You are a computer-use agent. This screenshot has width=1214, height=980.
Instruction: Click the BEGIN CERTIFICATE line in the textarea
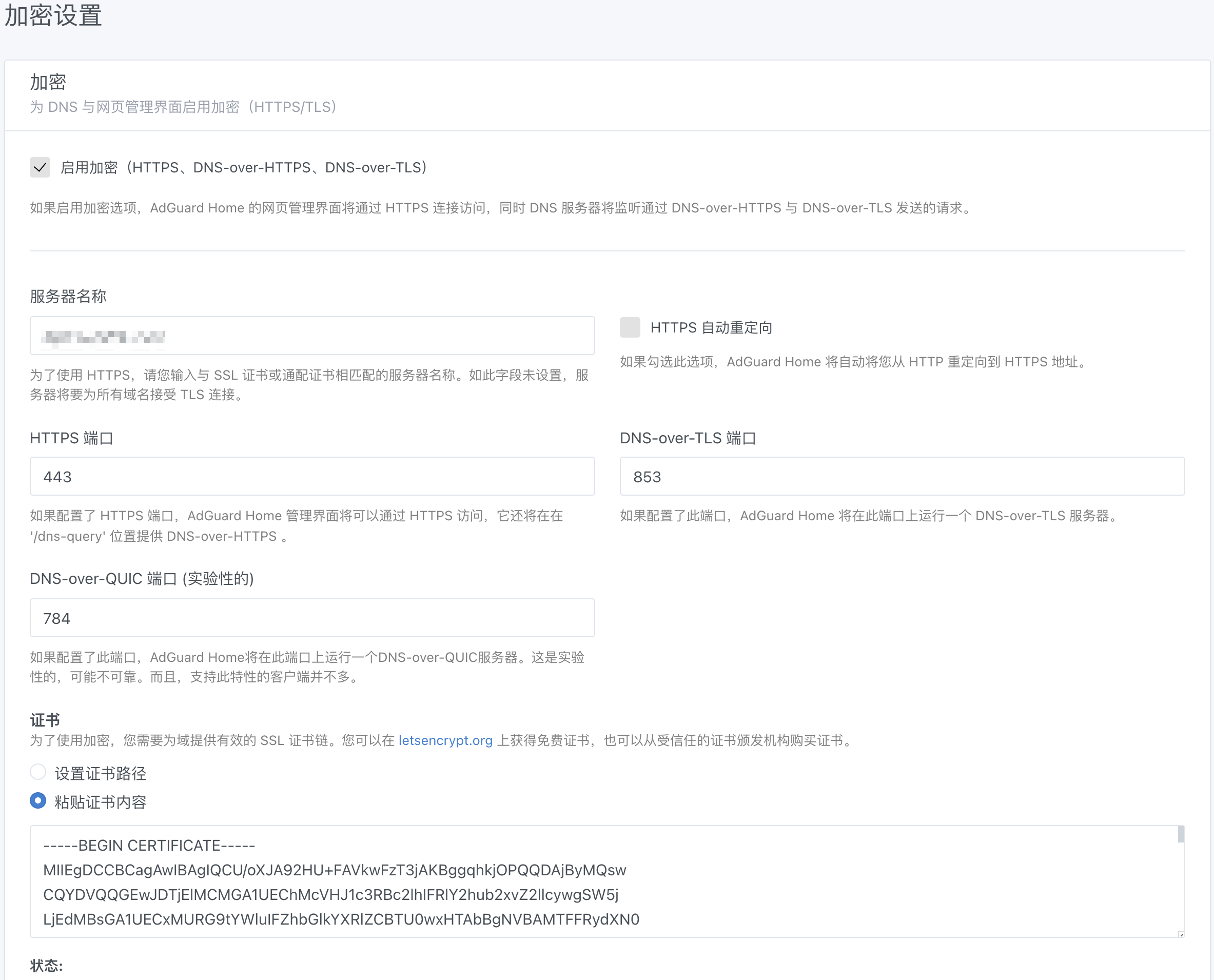(149, 845)
